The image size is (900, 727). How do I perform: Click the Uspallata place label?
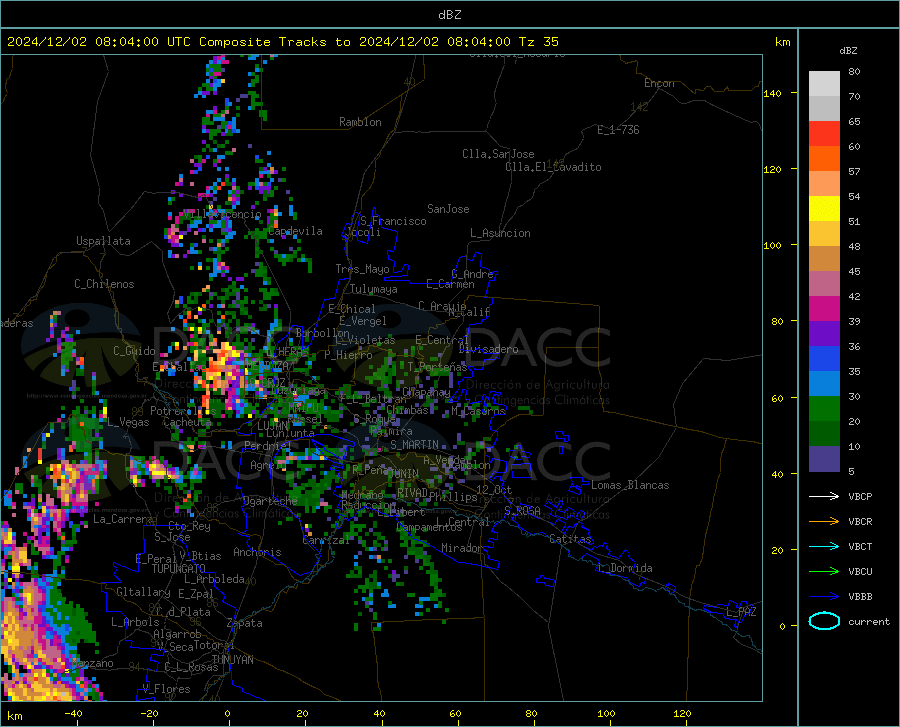click(x=103, y=241)
